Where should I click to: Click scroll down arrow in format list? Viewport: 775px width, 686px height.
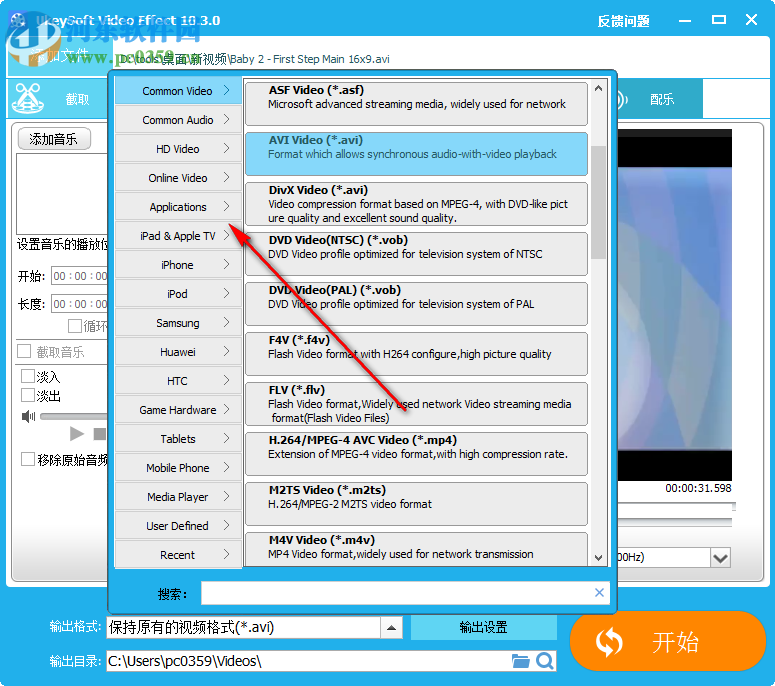599,557
